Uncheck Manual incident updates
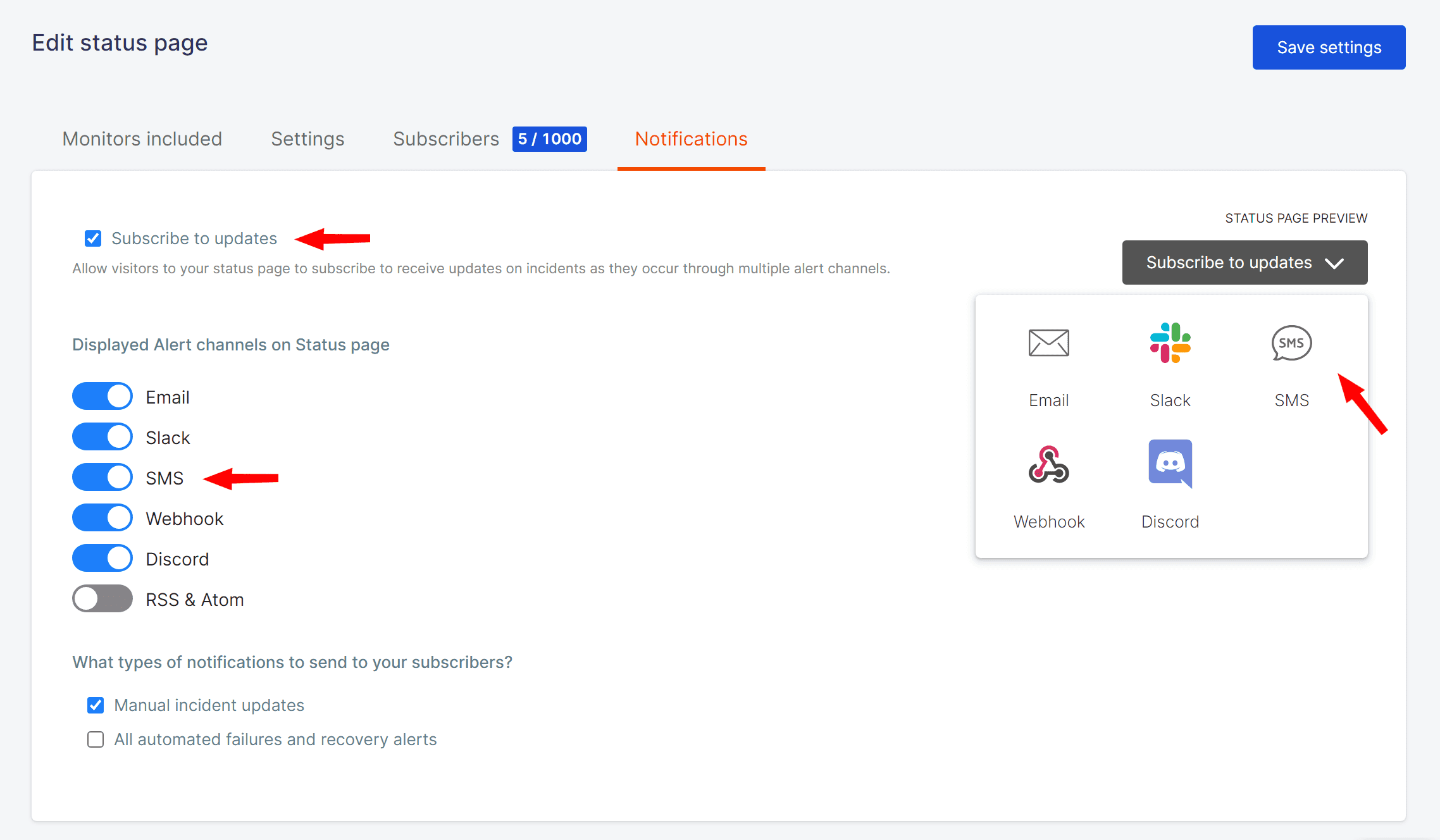1440x840 pixels. (x=96, y=705)
